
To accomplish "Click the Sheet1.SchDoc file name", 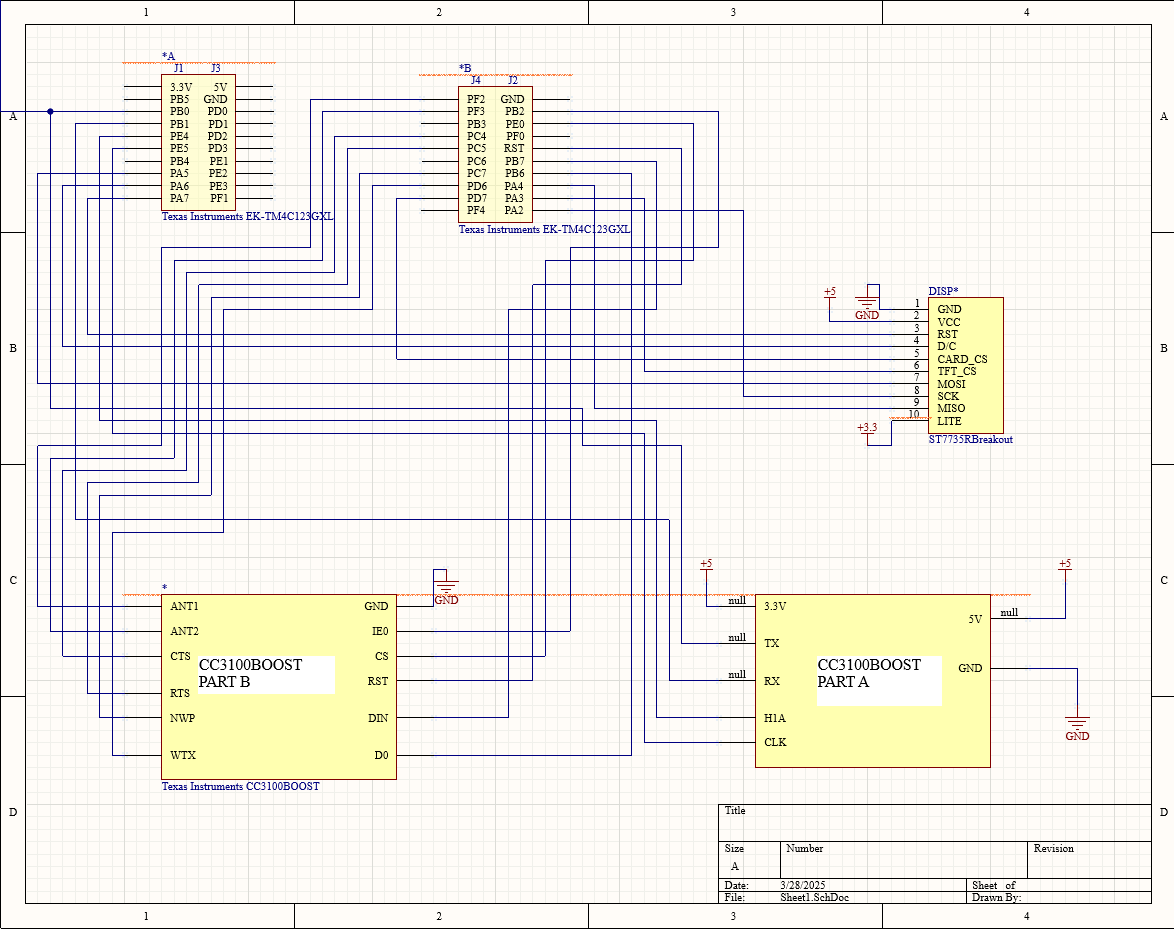I will click(815, 897).
